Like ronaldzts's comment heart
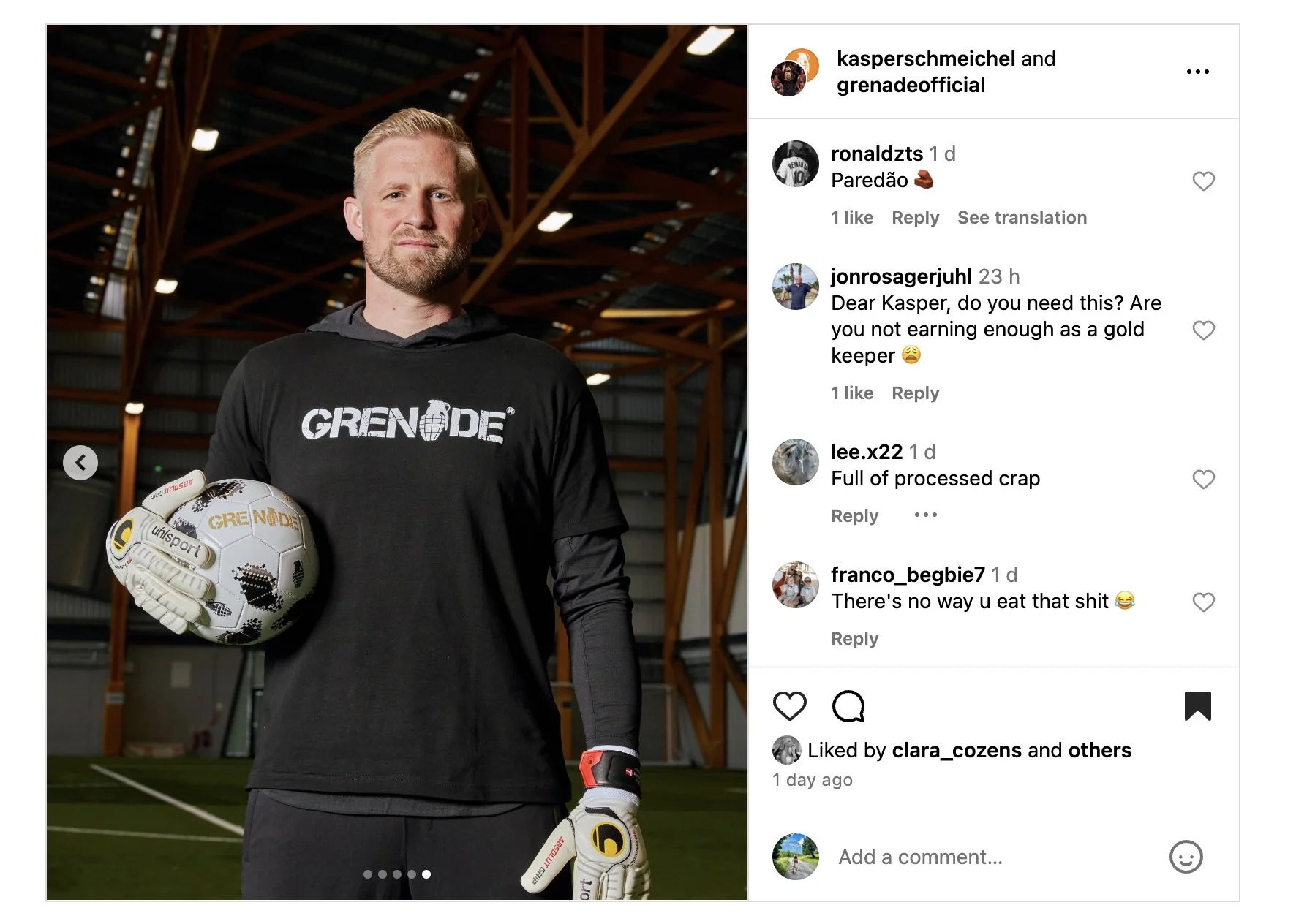 tap(1203, 181)
